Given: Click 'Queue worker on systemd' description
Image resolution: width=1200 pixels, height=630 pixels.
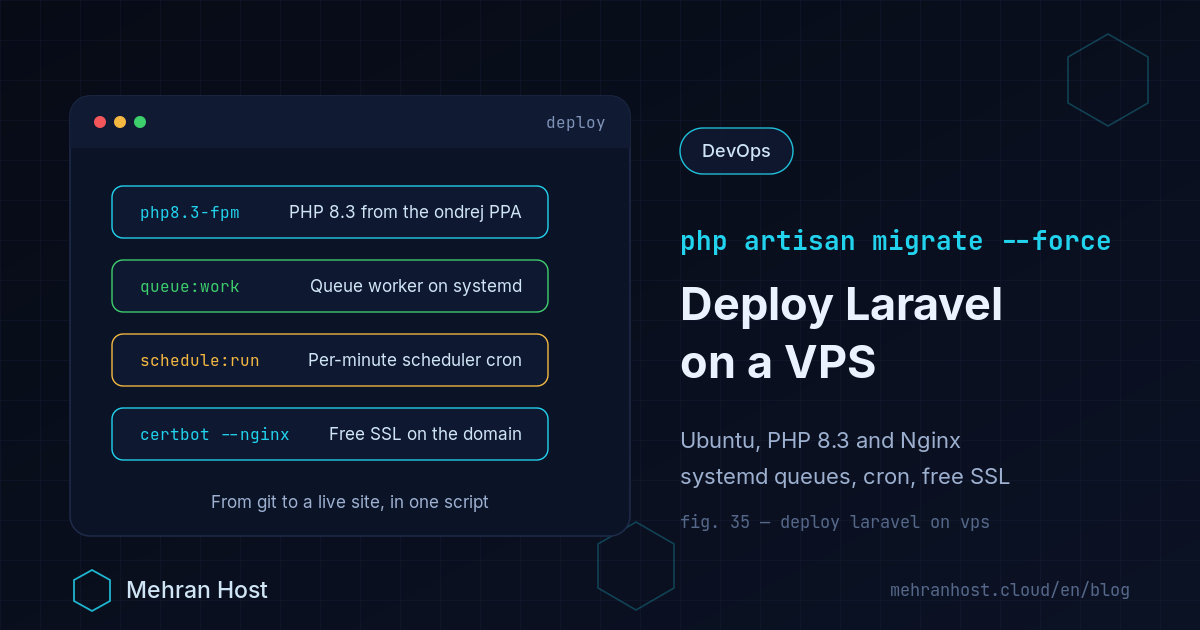Looking at the screenshot, I should pos(416,286).
